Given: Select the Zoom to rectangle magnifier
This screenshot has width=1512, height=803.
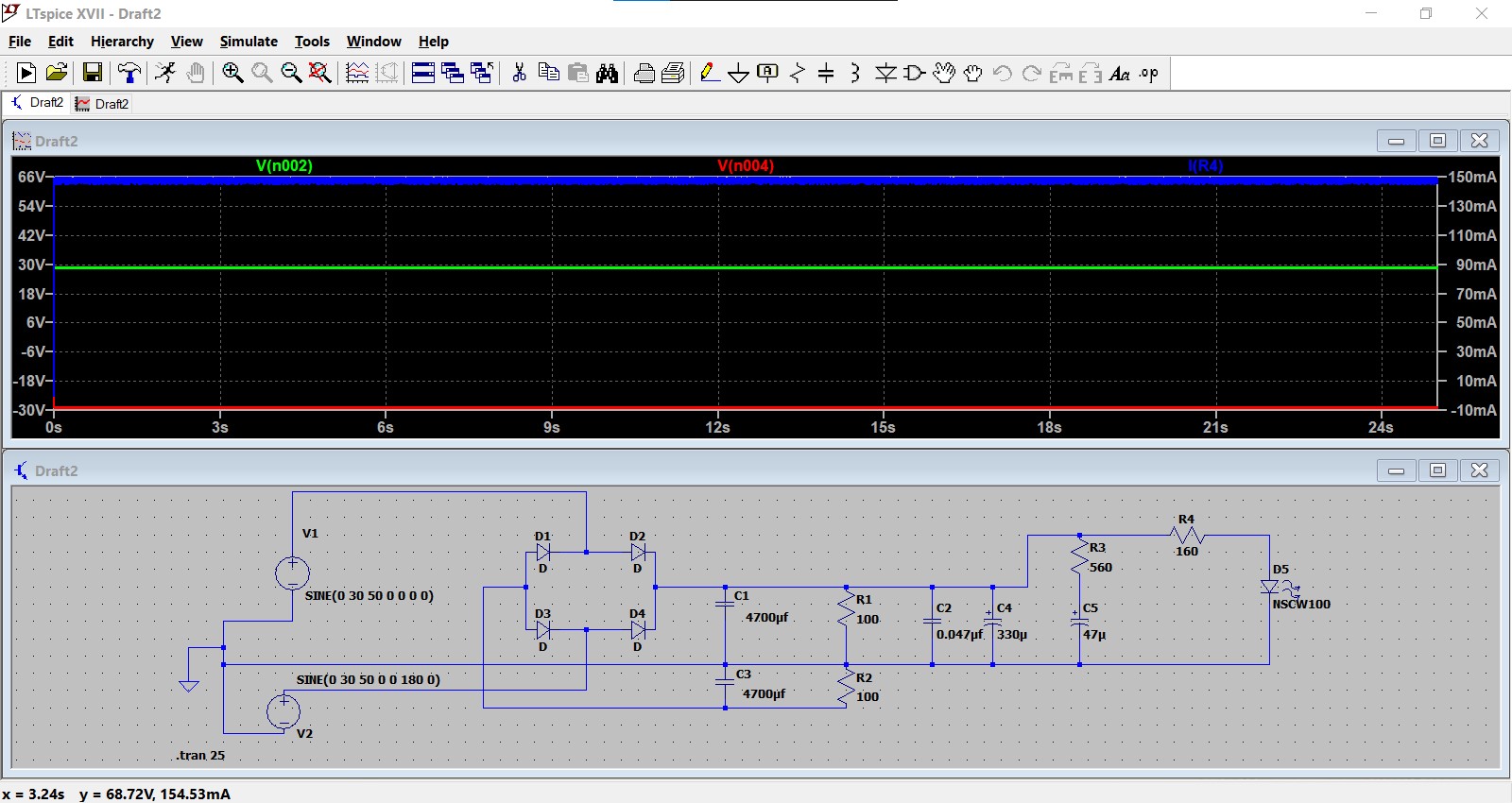Looking at the screenshot, I should click(232, 73).
